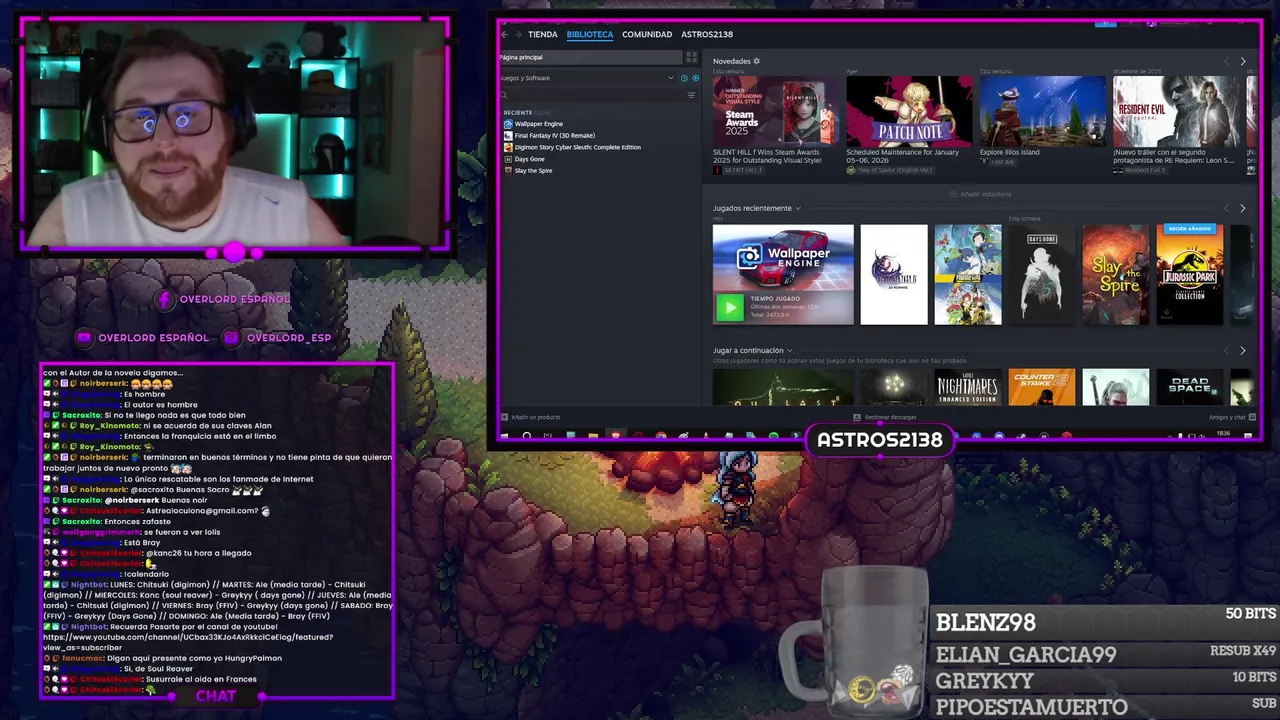This screenshot has height=720, width=1280.
Task: Toggle the recent activity clock filter
Action: click(684, 78)
